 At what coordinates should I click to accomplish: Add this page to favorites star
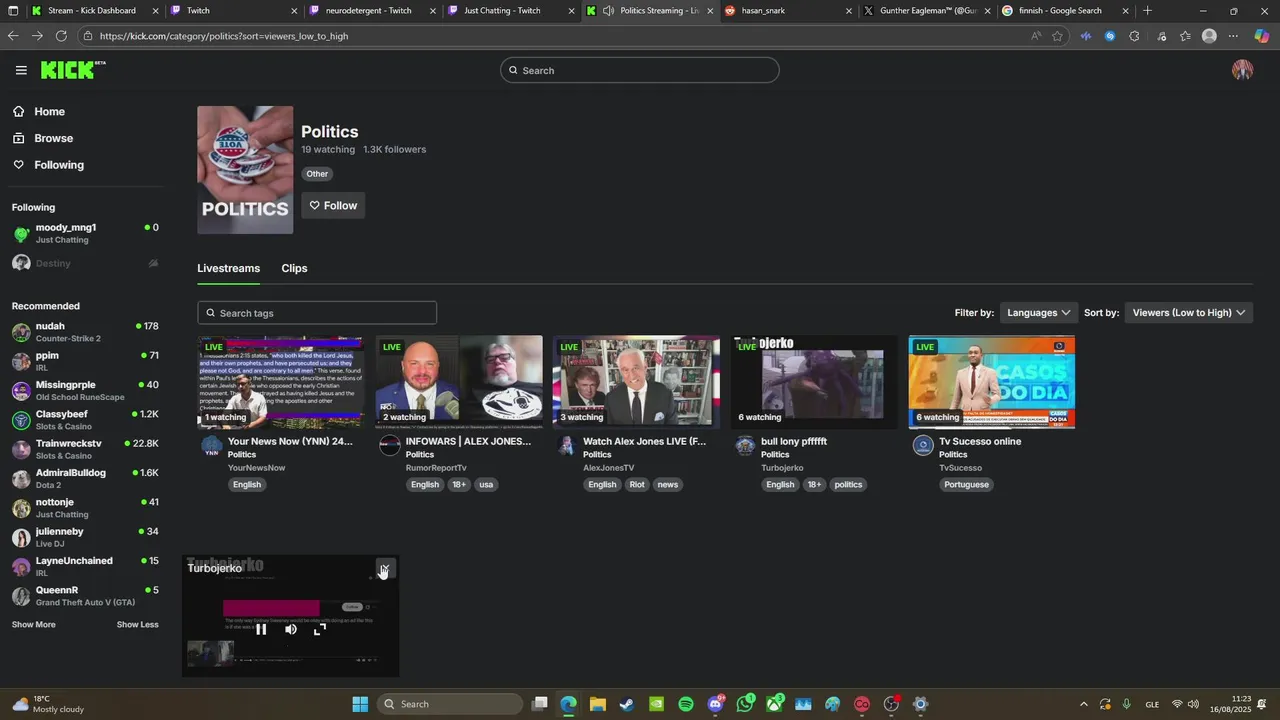[x=1057, y=36]
